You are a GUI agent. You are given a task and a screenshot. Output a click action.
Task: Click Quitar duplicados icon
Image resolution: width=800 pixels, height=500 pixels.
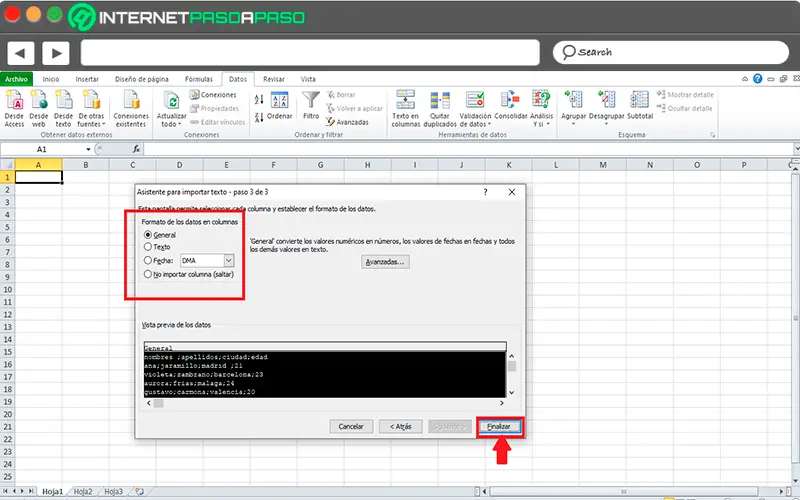point(440,108)
